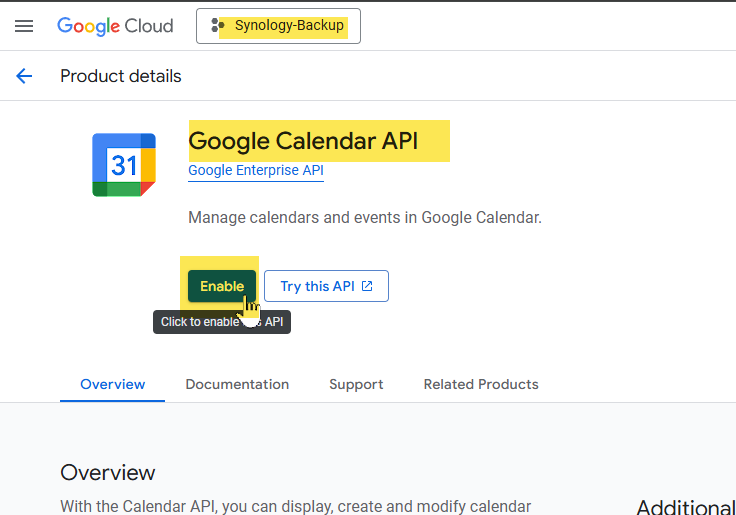Switch to the Documentation tab
This screenshot has height=515, width=736.
[237, 384]
